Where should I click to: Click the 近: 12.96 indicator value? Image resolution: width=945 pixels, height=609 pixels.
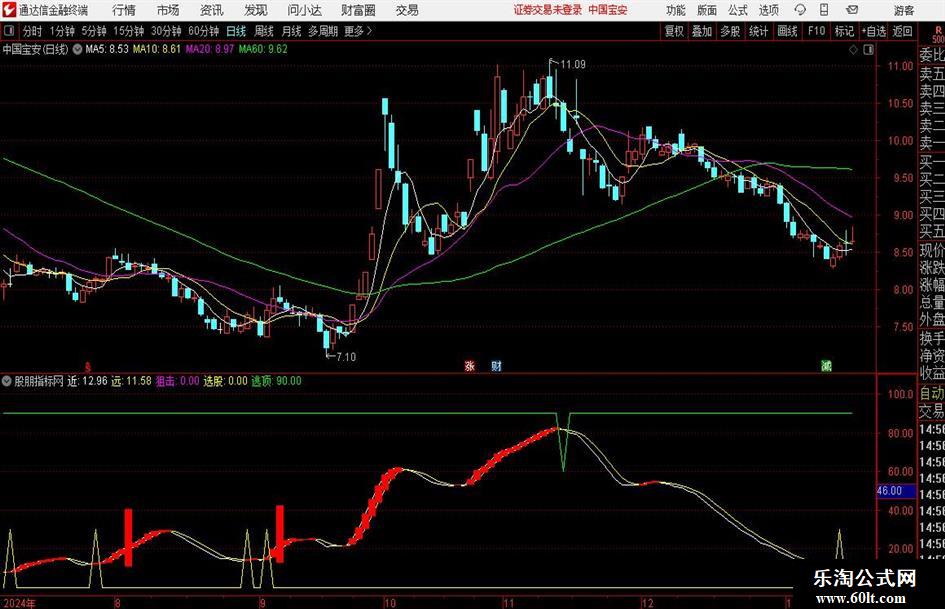(87, 381)
